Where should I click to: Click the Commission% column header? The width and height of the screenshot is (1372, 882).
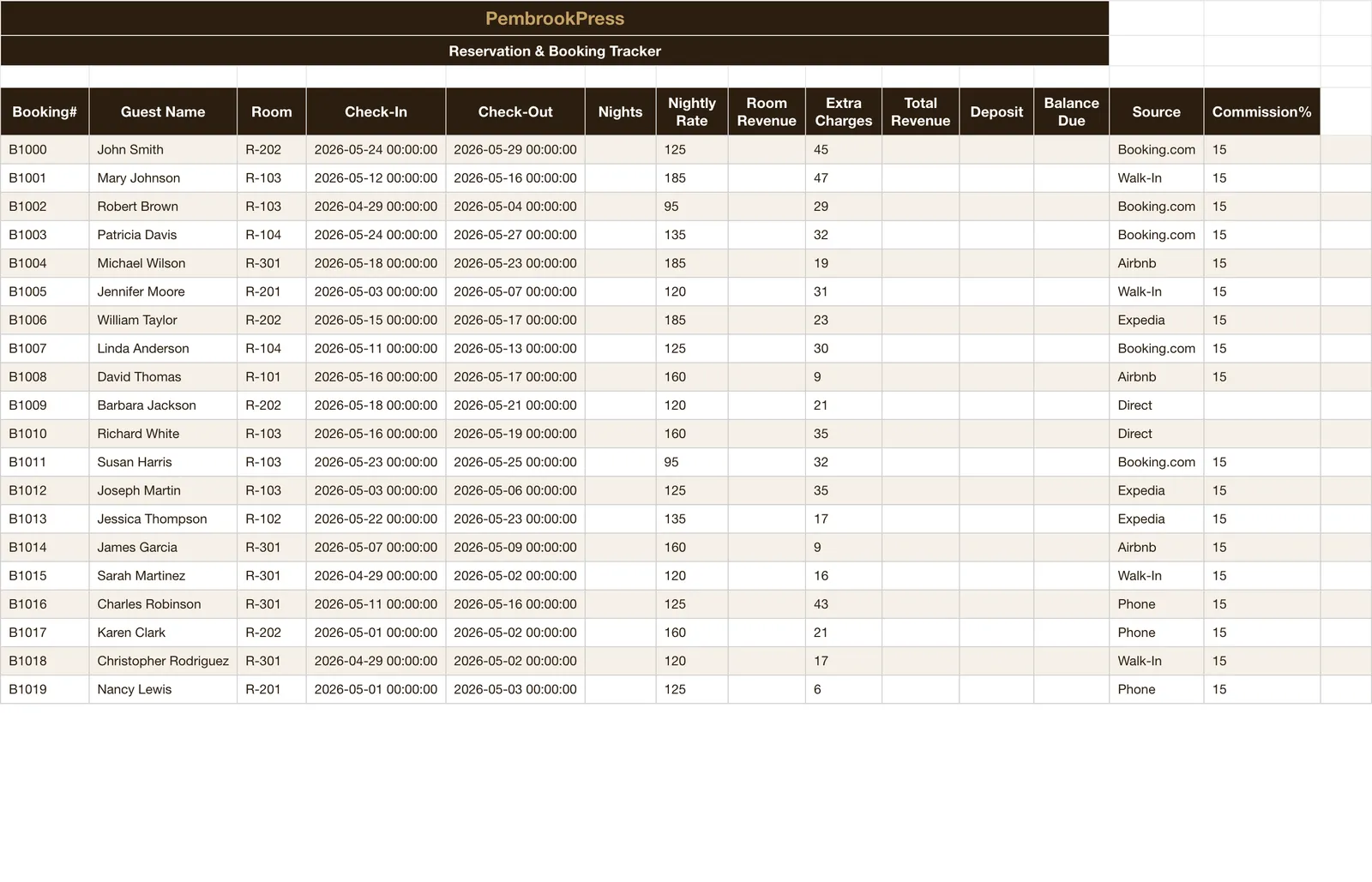tap(1261, 111)
